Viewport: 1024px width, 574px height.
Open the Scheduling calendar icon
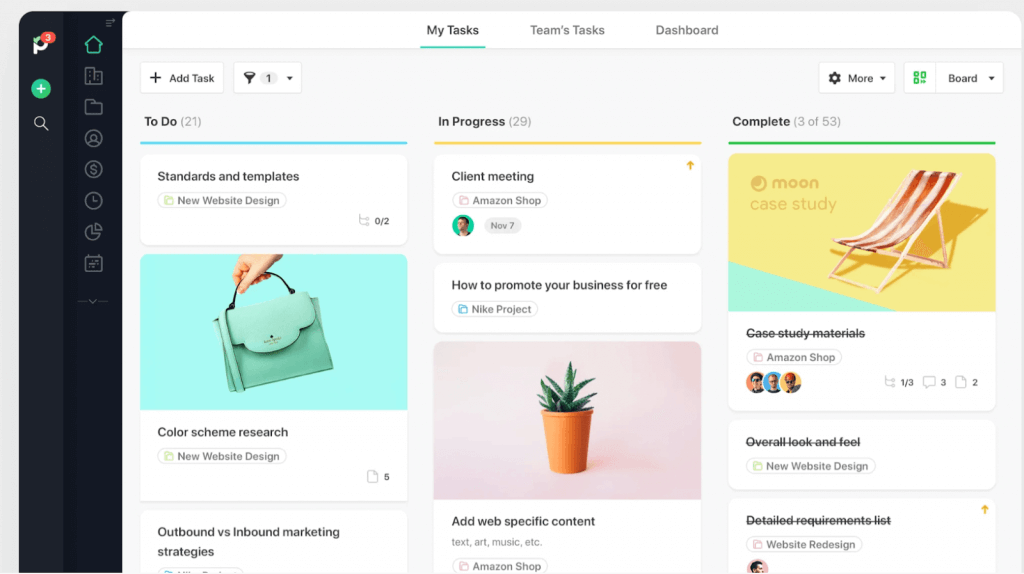tap(93, 263)
